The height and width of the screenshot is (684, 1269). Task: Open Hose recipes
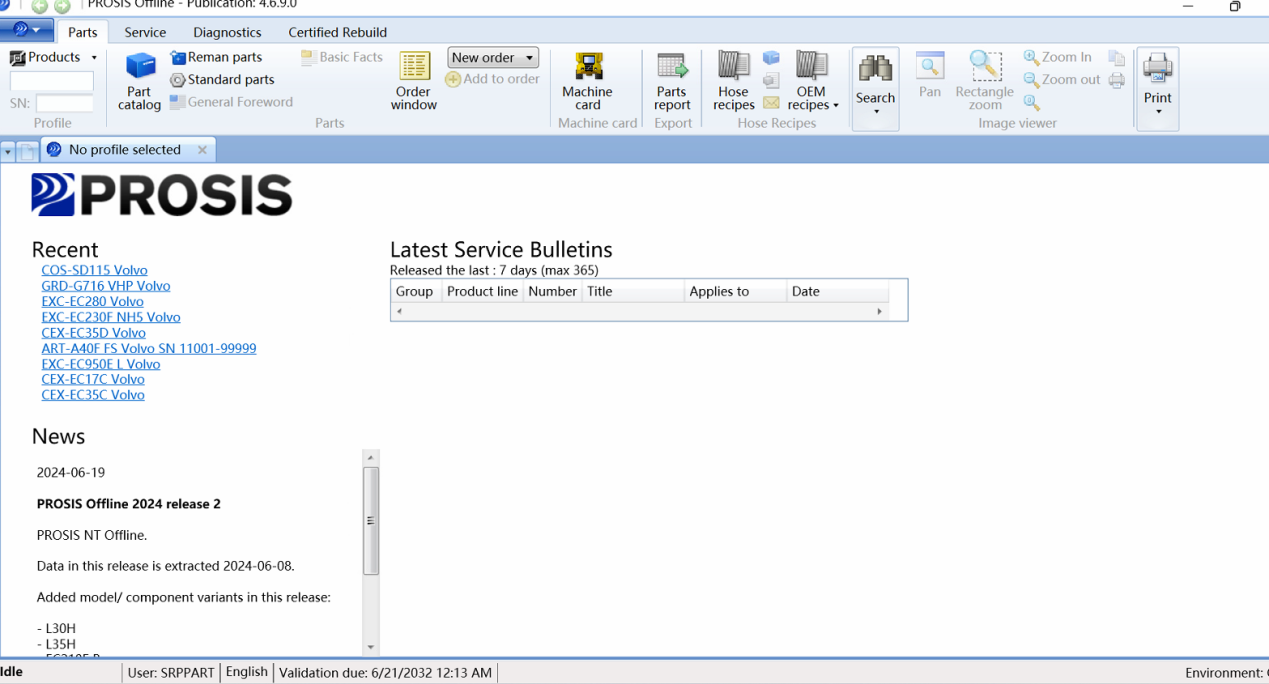733,82
